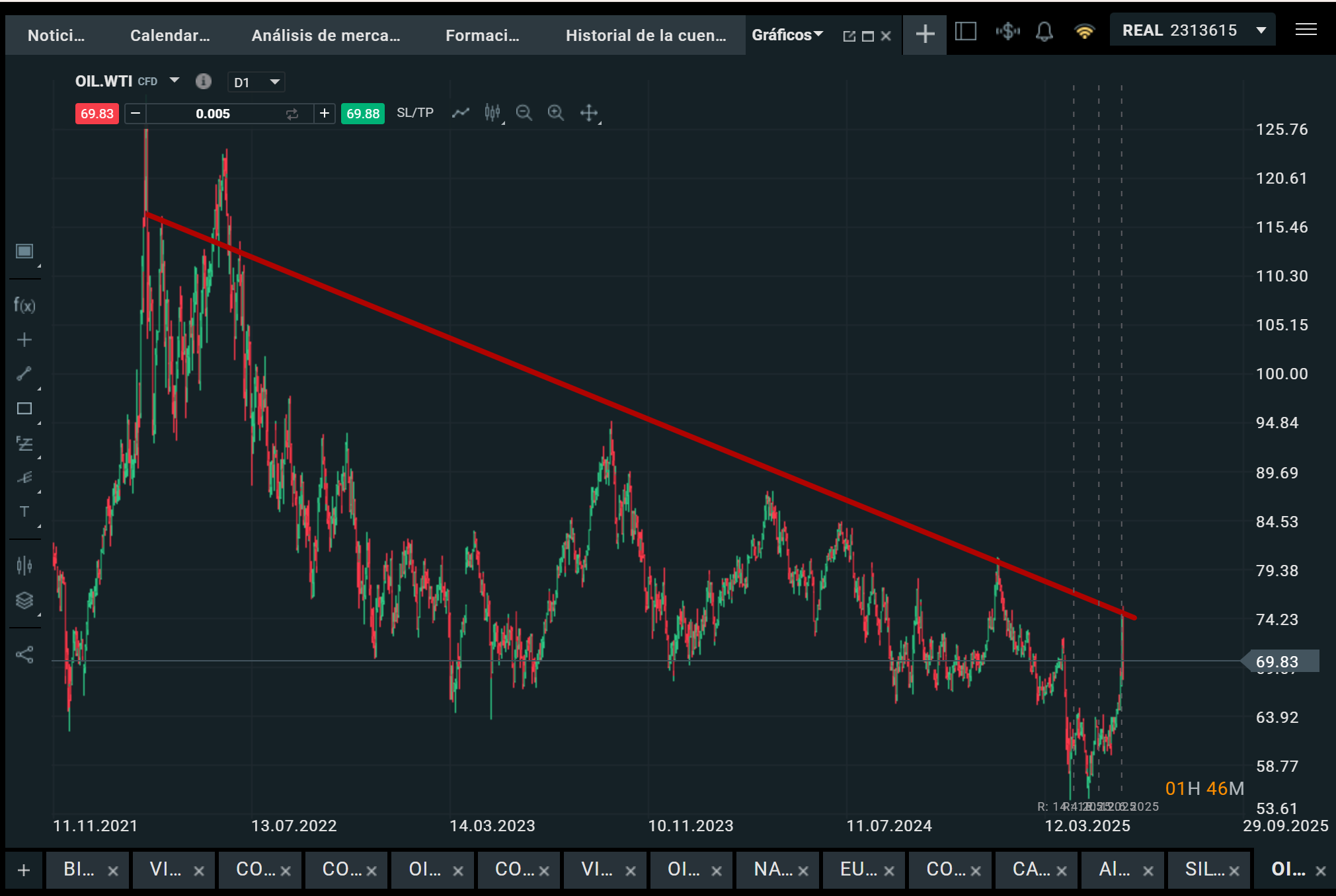Select the rectangle shape tool
The height and width of the screenshot is (896, 1336).
tap(24, 408)
